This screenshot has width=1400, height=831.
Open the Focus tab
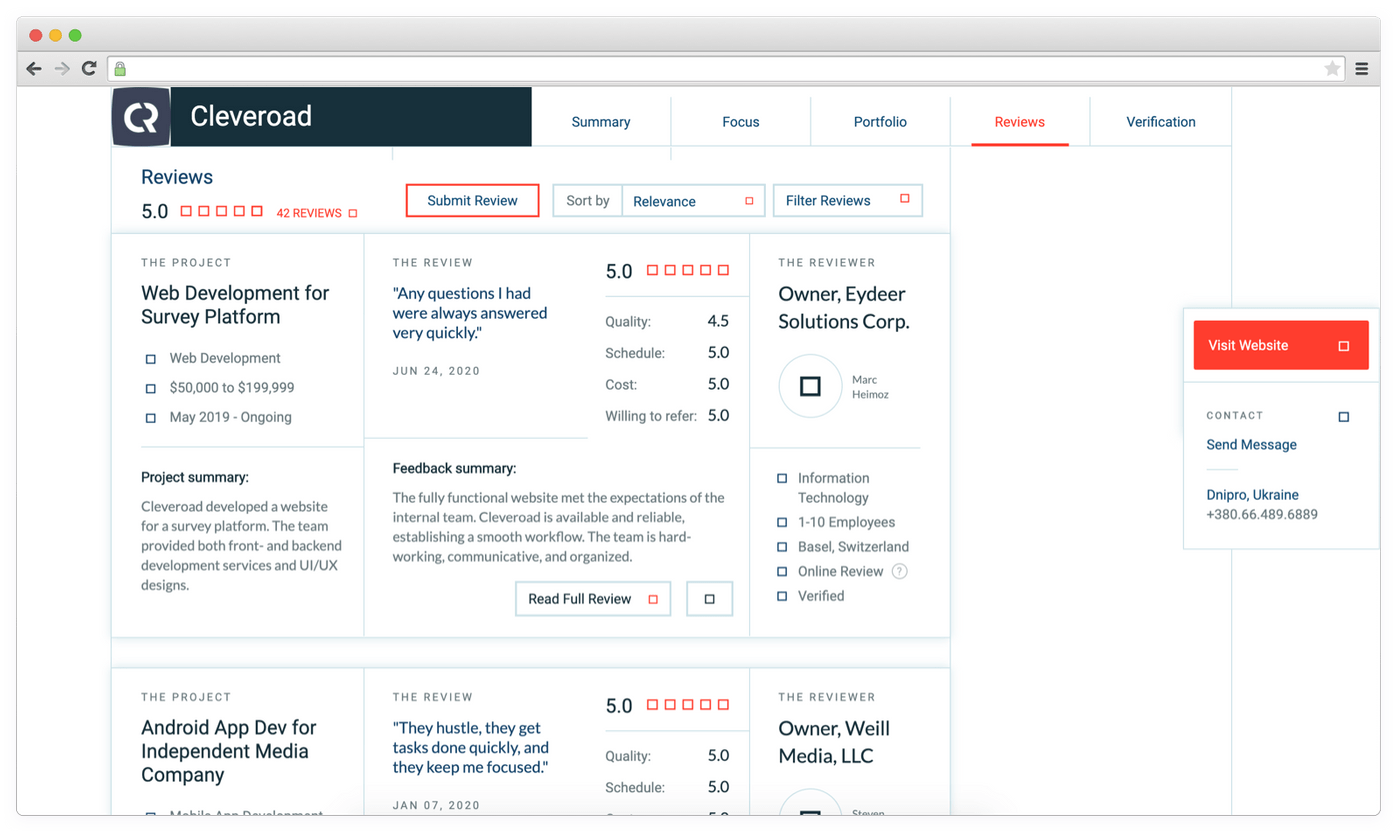tap(741, 122)
